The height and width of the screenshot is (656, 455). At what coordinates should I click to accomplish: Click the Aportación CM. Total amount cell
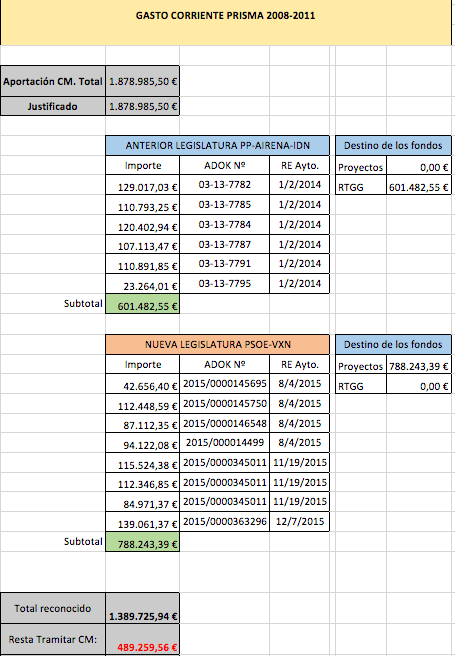143,81
